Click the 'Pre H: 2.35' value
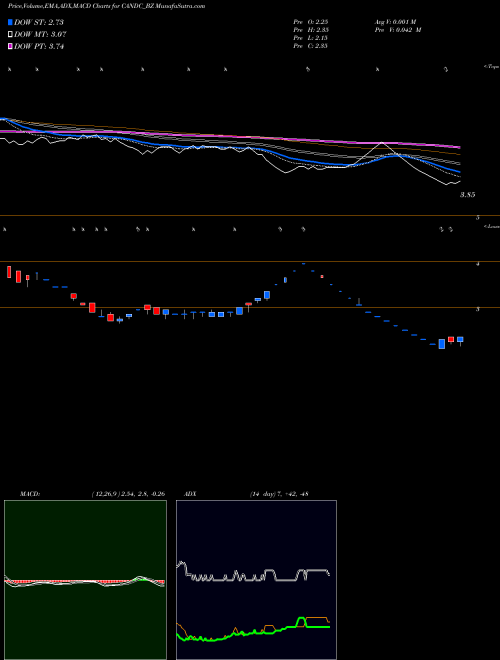Viewport: 500px width, 660px height. (311, 30)
